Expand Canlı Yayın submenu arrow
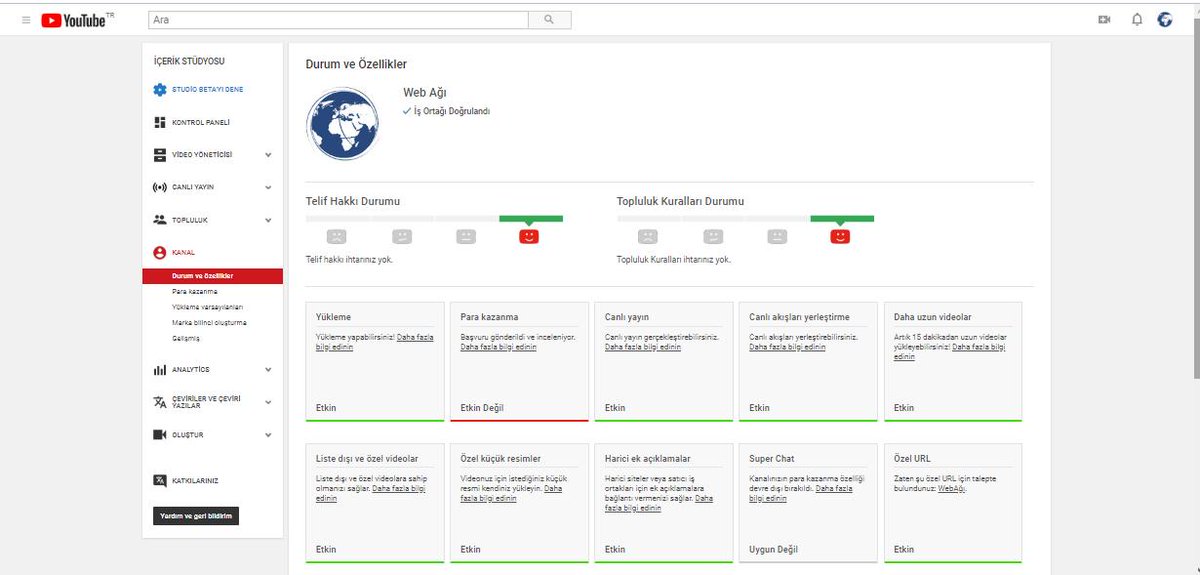1200x575 pixels. point(268,187)
